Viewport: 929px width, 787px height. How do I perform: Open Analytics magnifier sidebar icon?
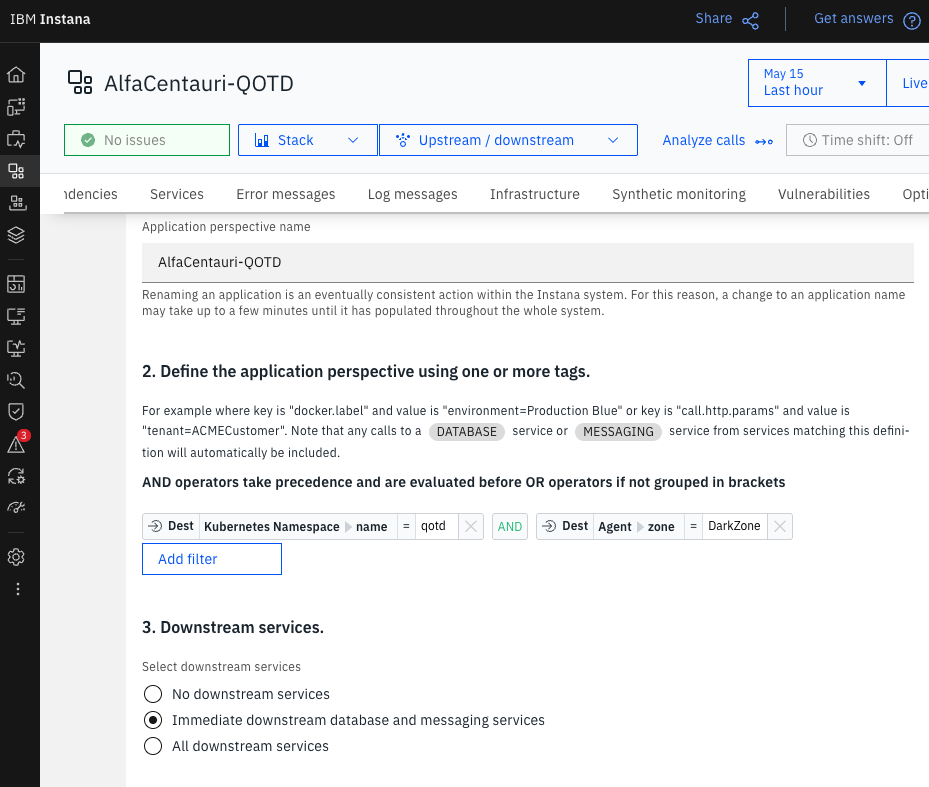(16, 380)
